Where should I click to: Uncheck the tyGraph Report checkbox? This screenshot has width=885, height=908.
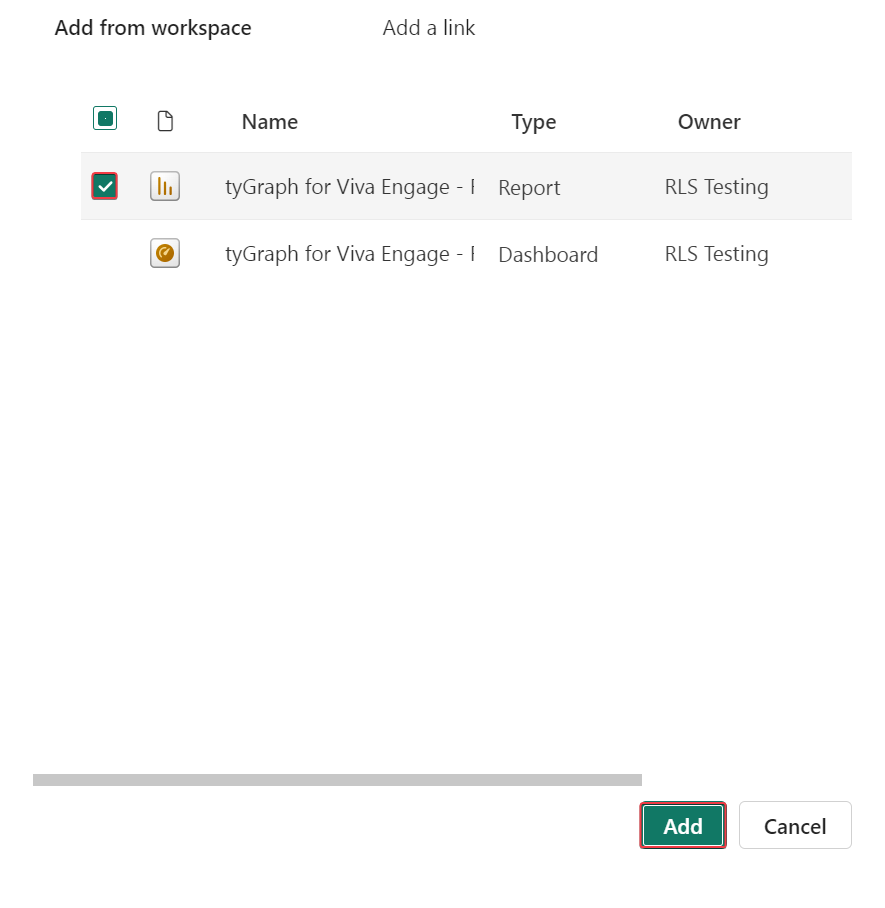(x=103, y=186)
